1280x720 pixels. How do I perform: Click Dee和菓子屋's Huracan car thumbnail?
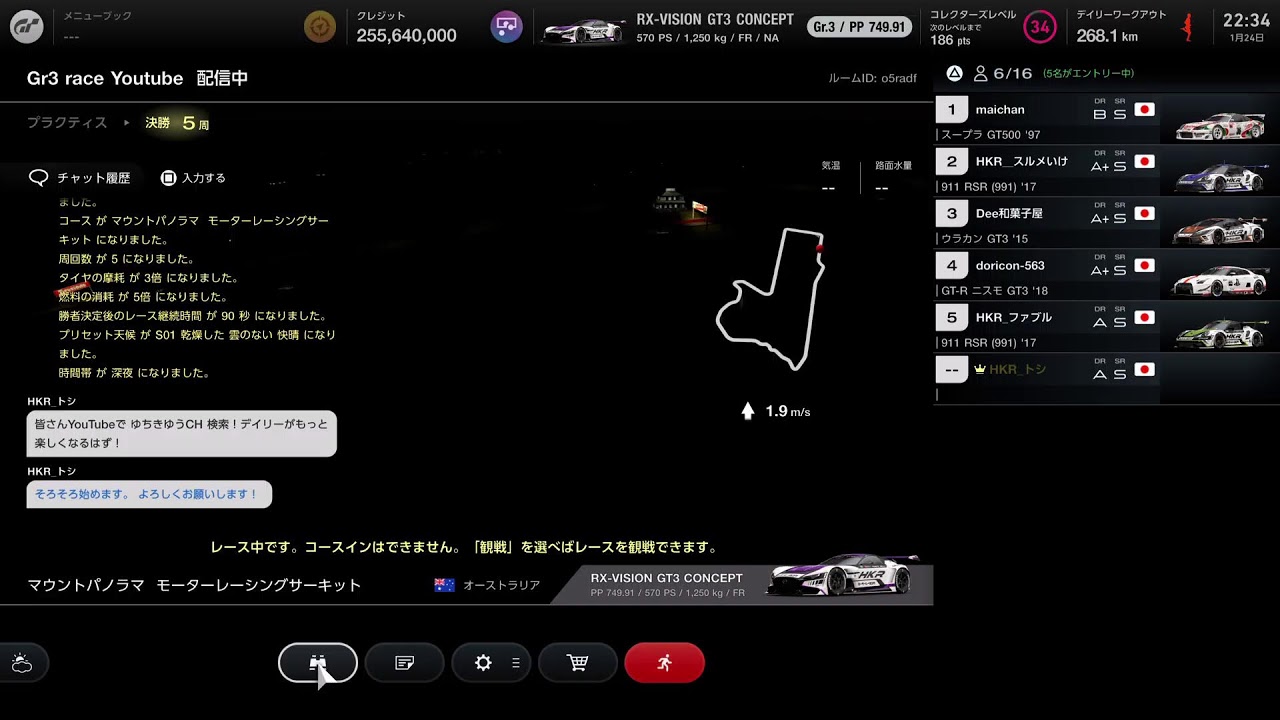pos(1220,229)
